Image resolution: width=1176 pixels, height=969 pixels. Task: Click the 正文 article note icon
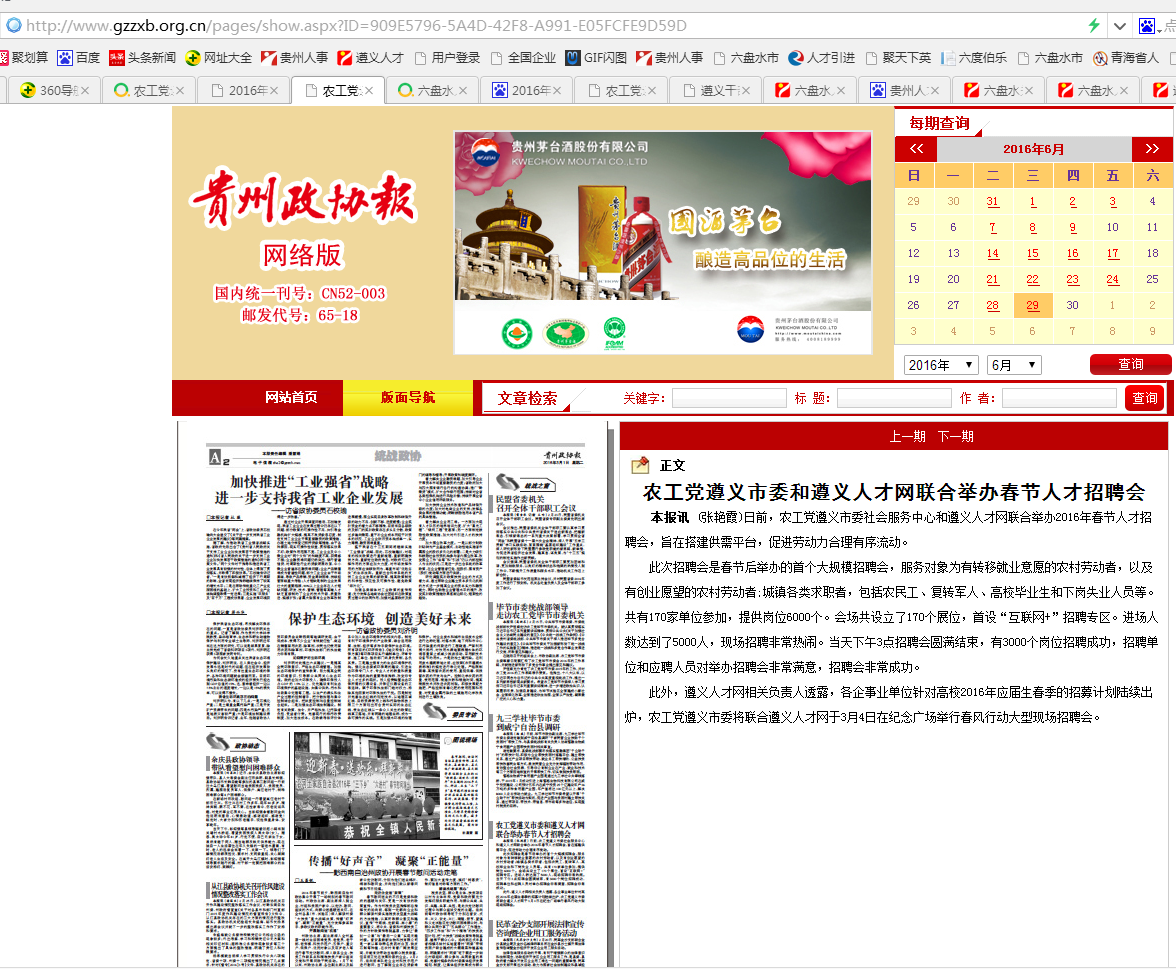point(640,465)
